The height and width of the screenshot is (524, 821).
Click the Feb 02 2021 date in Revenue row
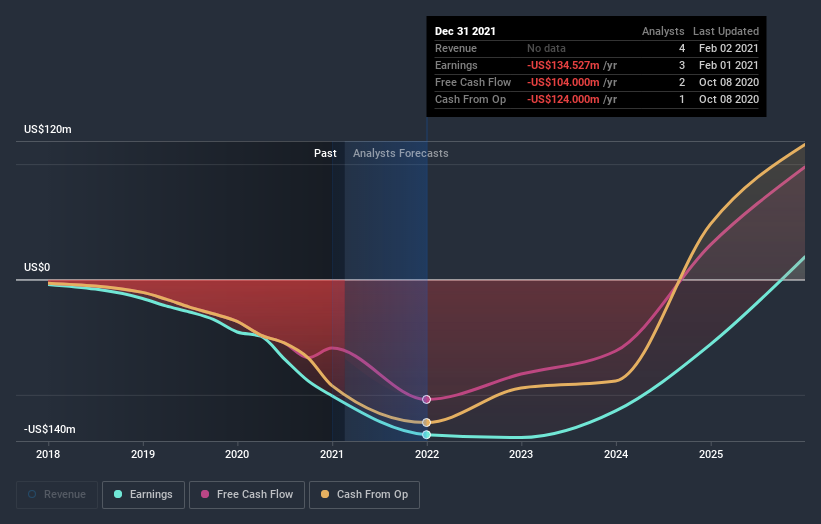tap(729, 48)
